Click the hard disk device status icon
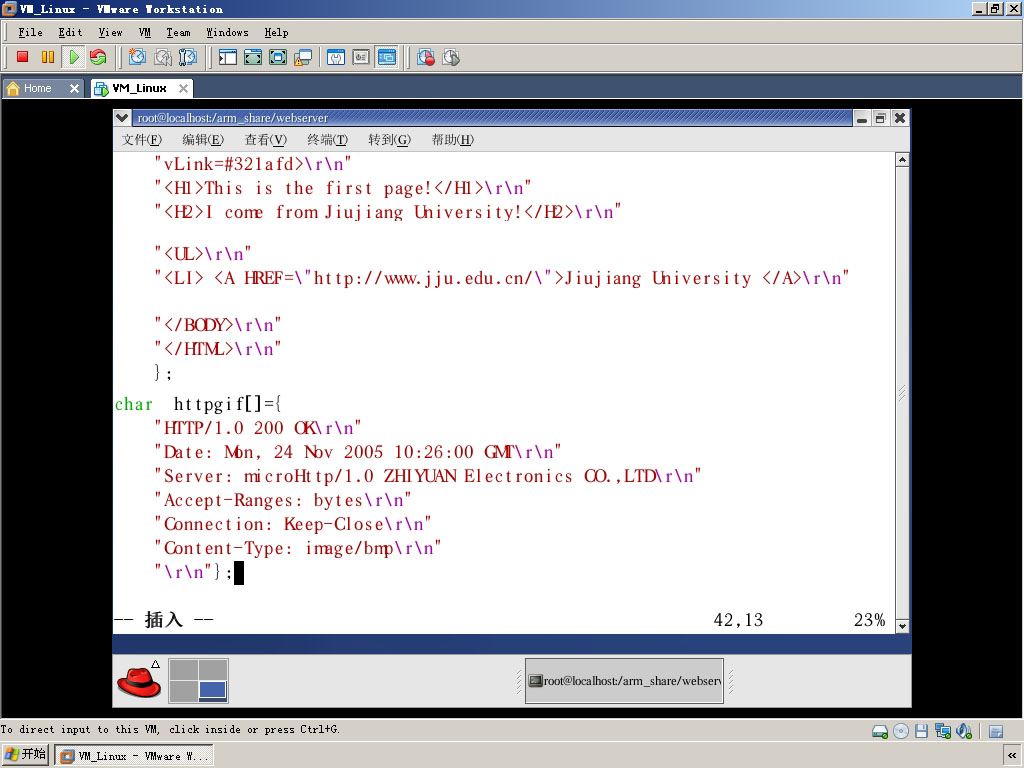Screen dimensions: 1024x768 pyautogui.click(x=880, y=731)
